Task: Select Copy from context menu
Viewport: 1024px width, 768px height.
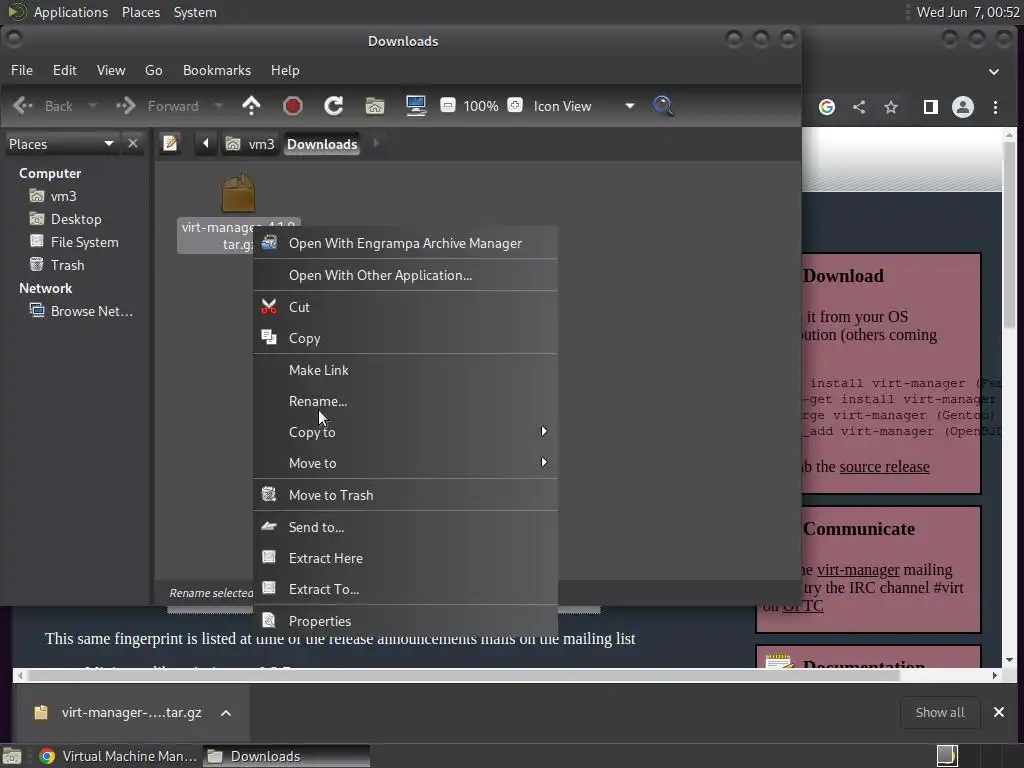Action: [405, 338]
